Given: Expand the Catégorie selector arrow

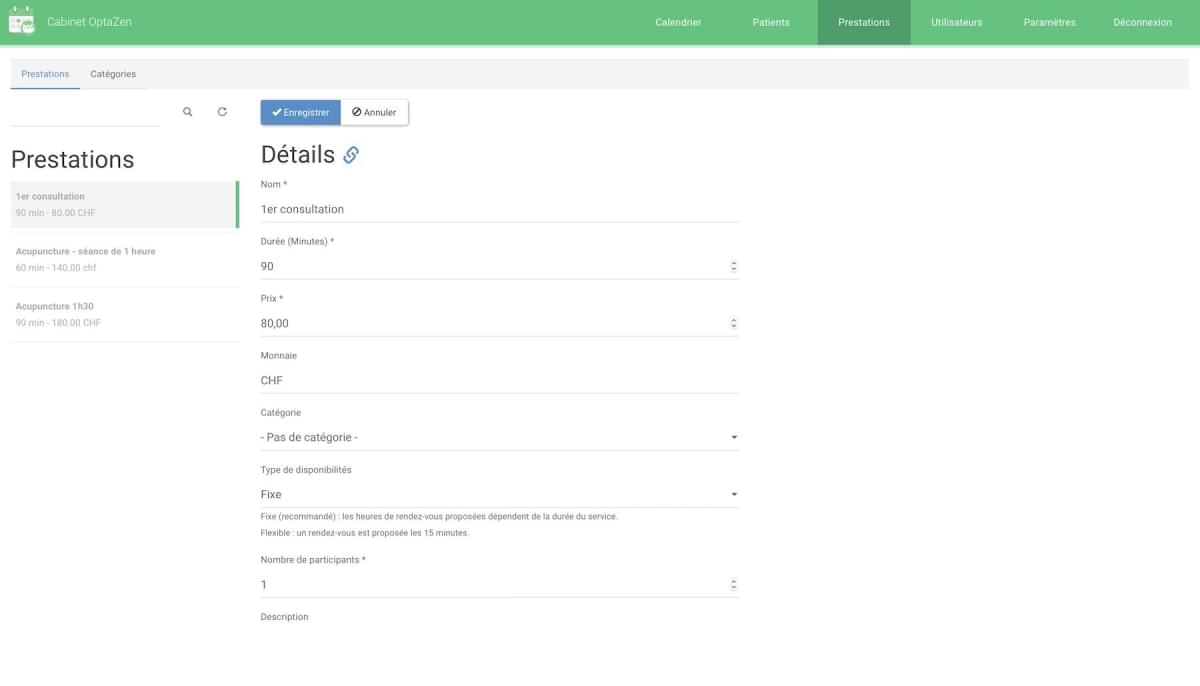Looking at the screenshot, I should (x=733, y=437).
